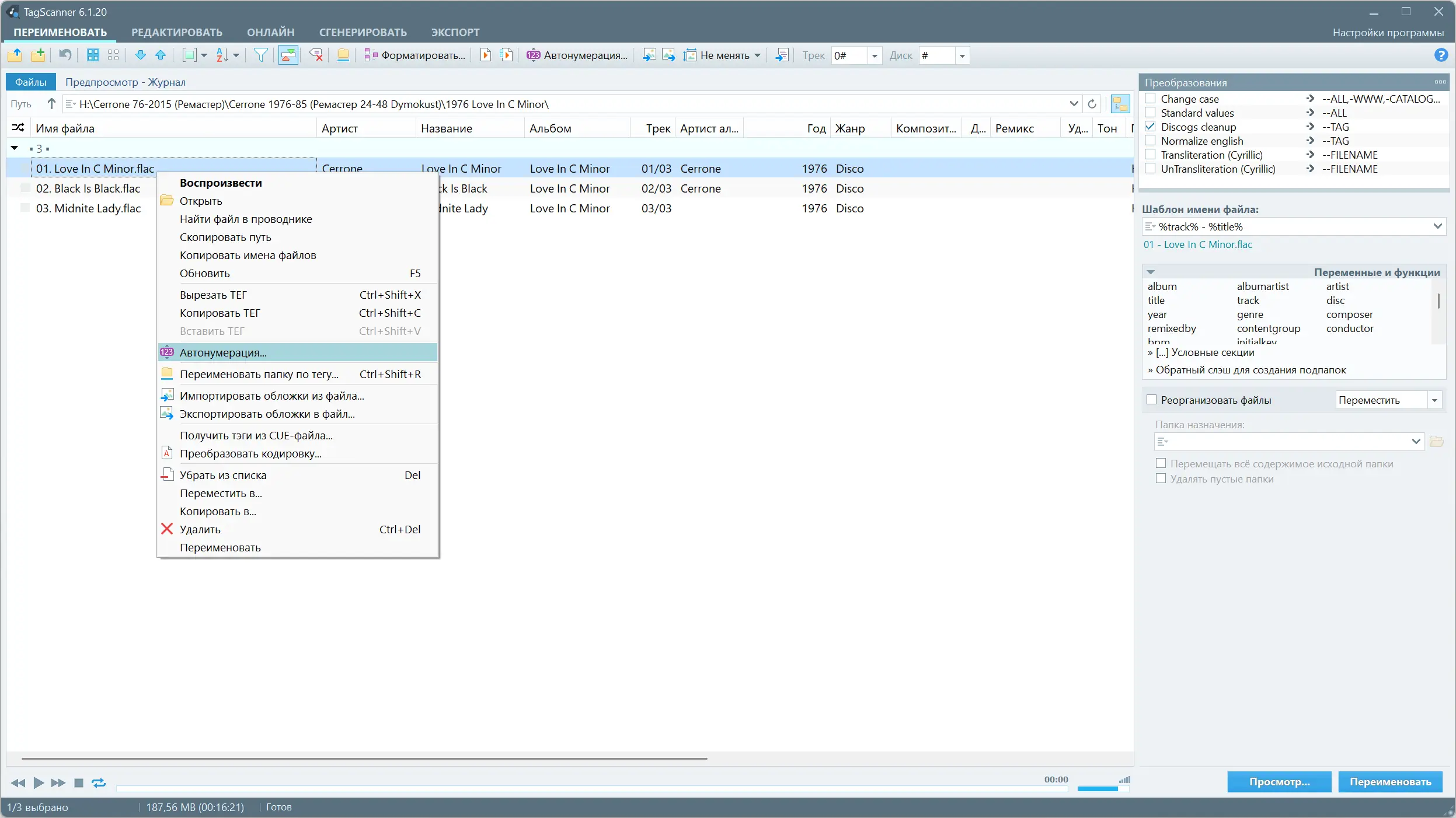
Task: Click the add folder icon with plus
Action: pos(38,55)
